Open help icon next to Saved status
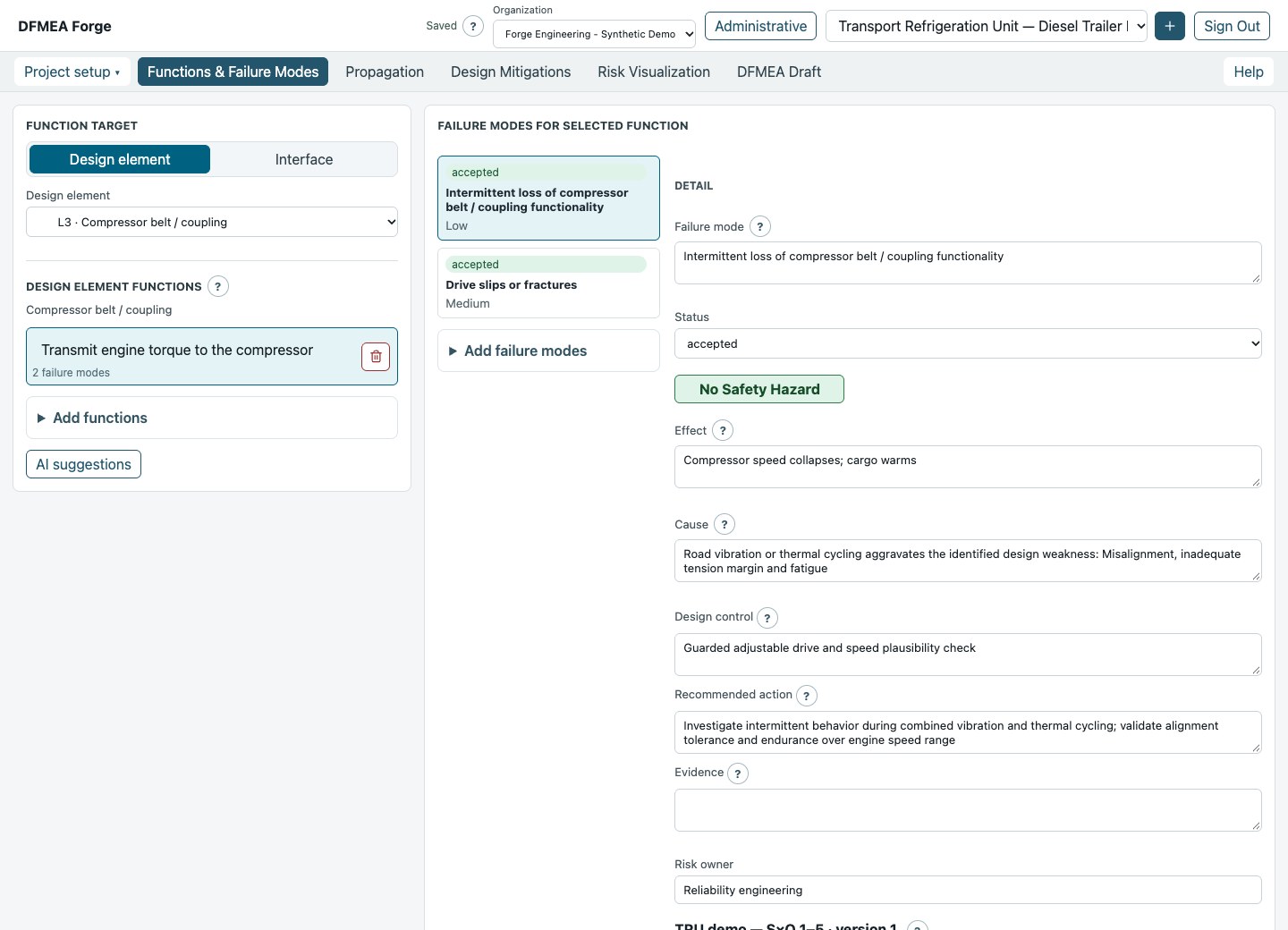The width and height of the screenshot is (1288, 930). [x=473, y=26]
